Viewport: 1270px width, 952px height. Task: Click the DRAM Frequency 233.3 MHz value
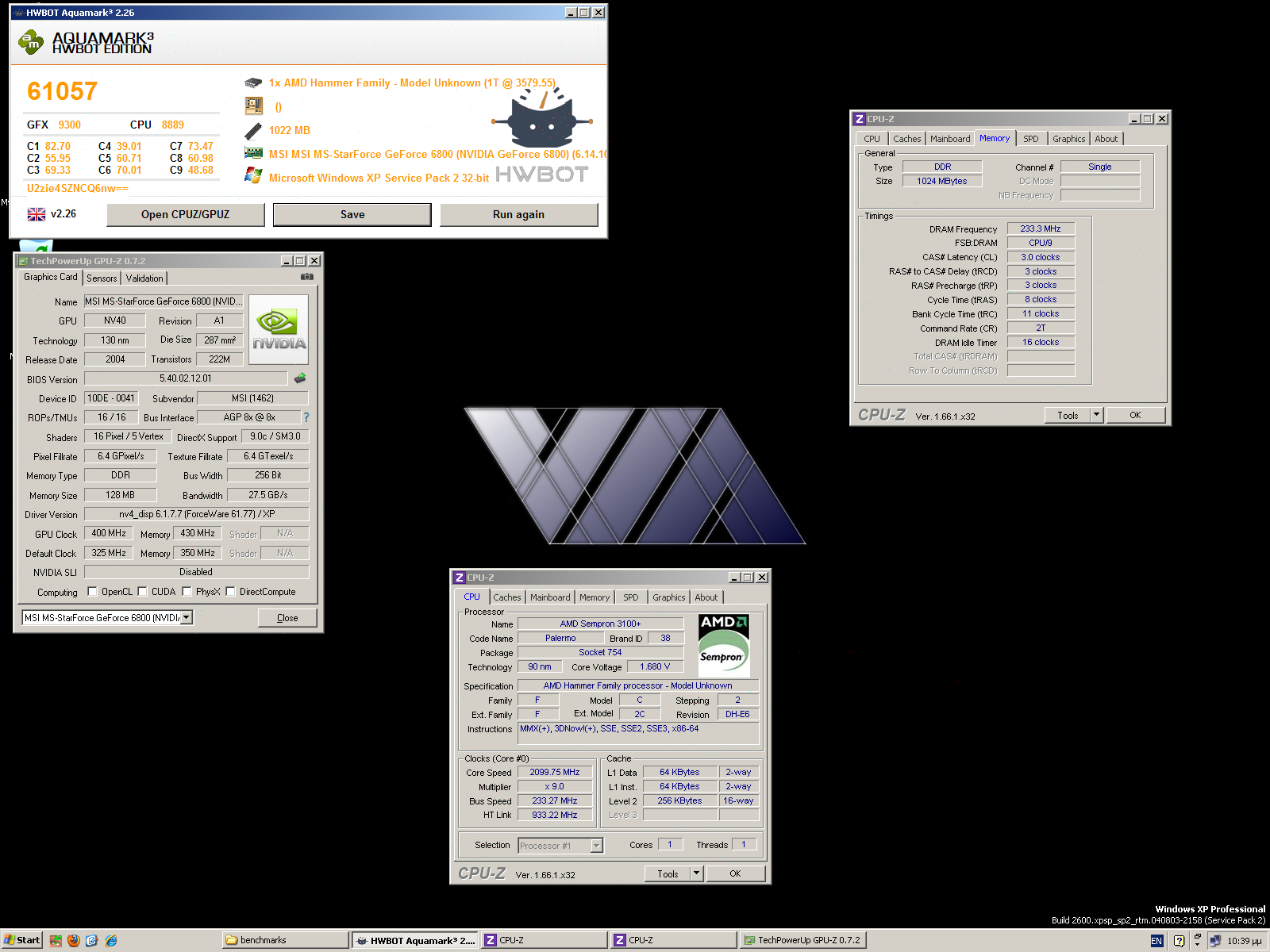1041,228
